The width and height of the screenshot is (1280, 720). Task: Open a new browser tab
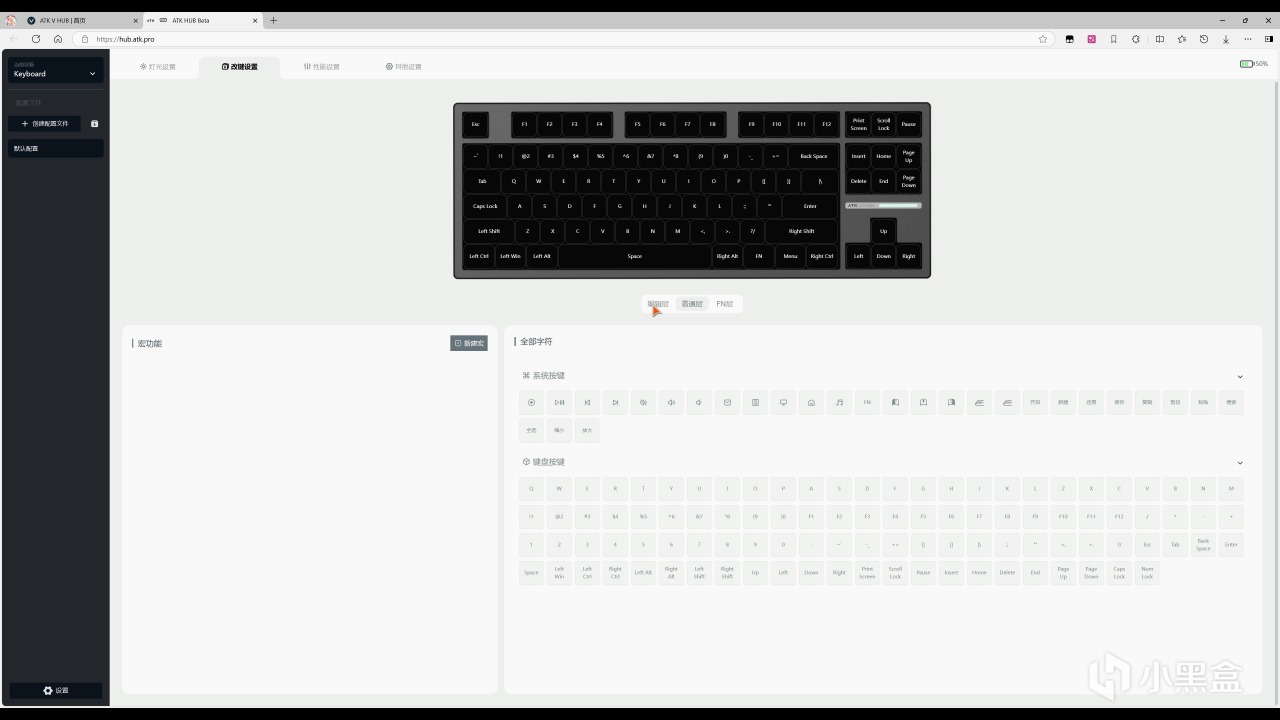(x=273, y=20)
